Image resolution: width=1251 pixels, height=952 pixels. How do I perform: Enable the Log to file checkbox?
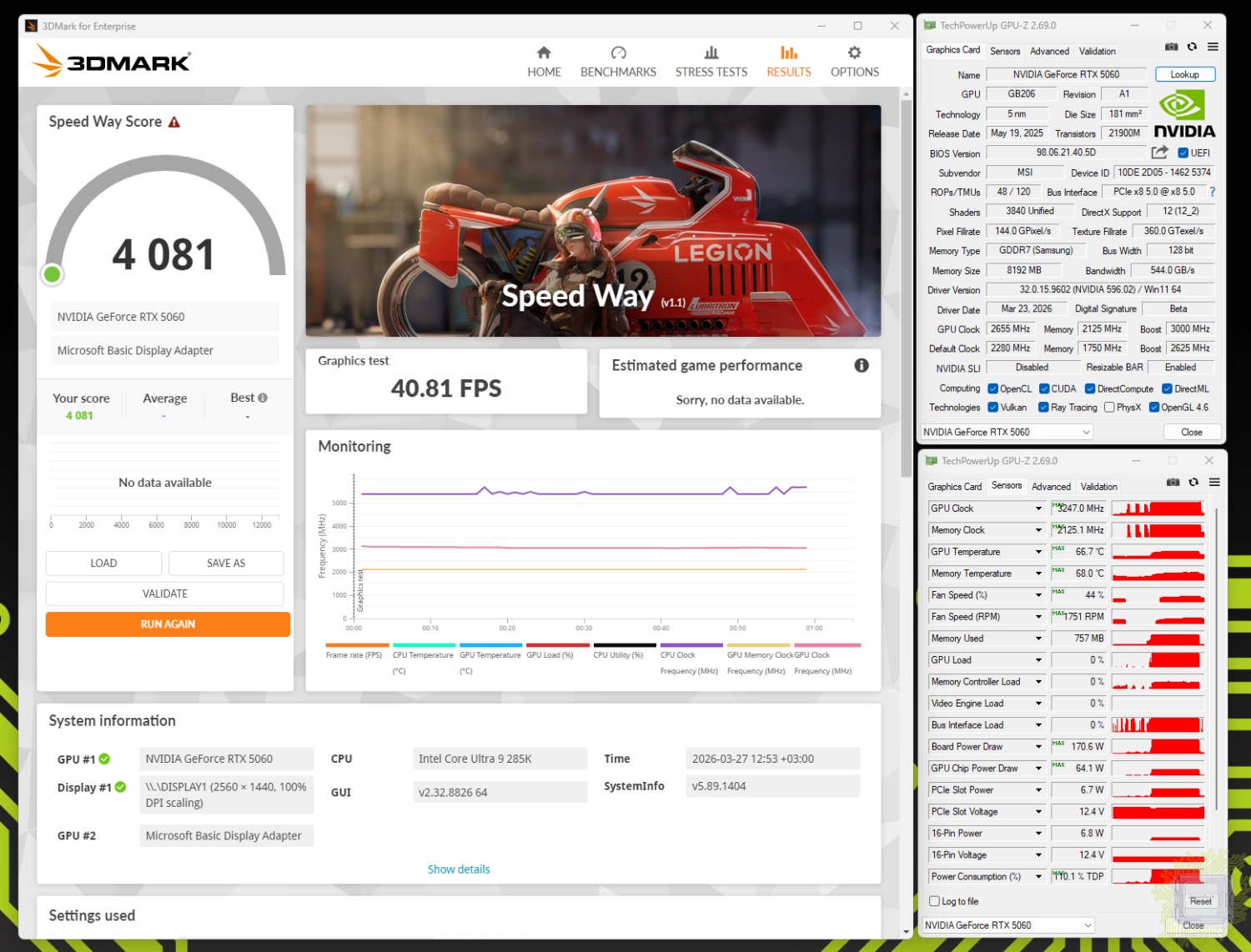coord(935,901)
